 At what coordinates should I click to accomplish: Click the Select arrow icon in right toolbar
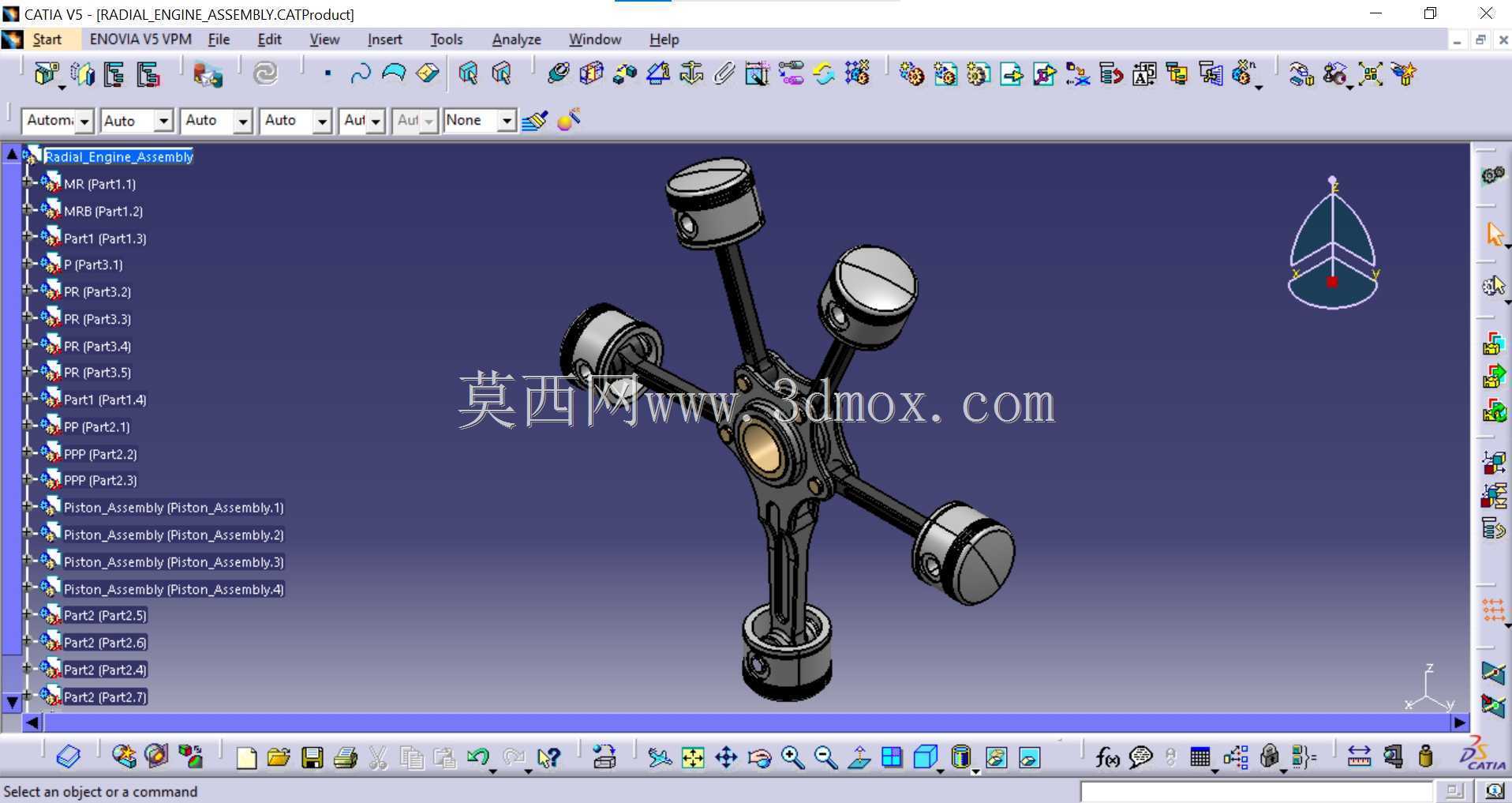pos(1495,235)
